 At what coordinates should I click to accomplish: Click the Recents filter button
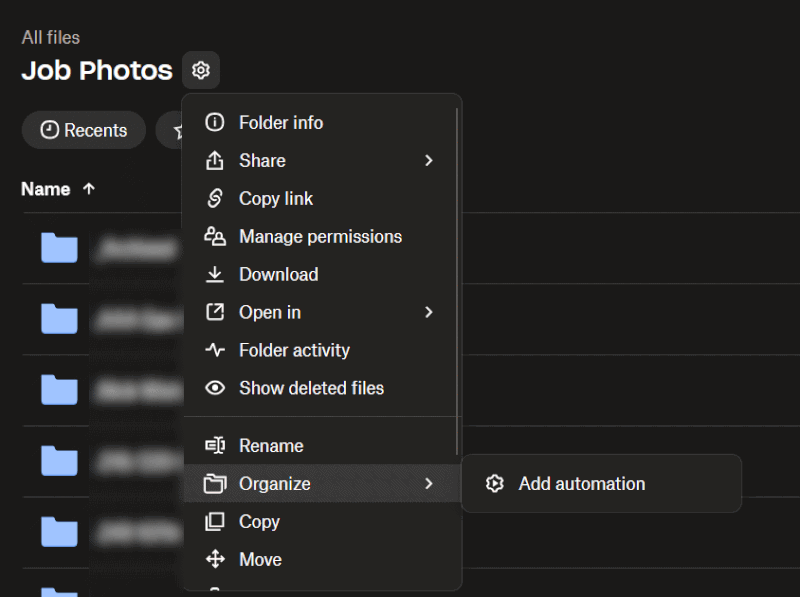[x=84, y=130]
